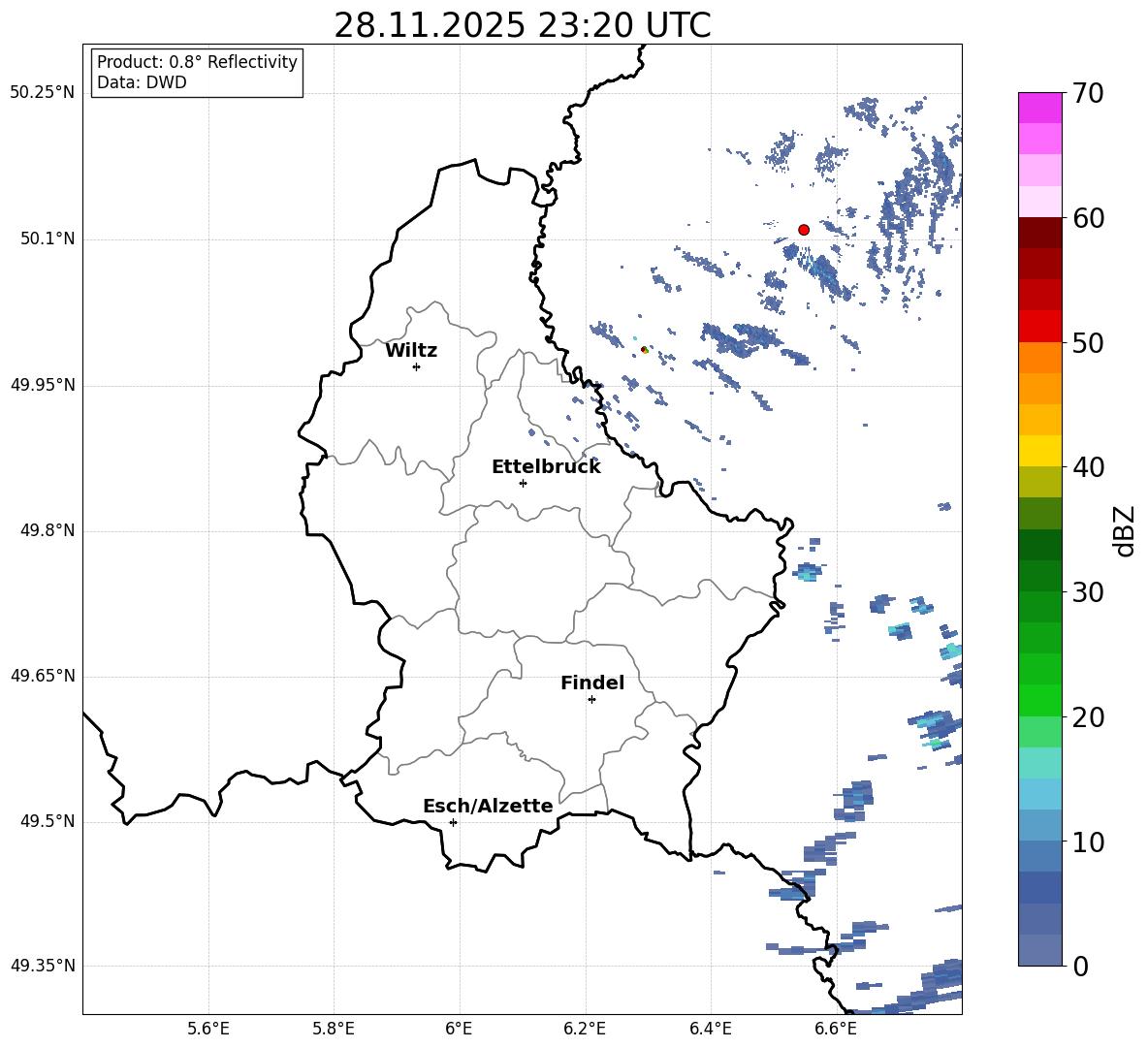Viewport: 1148px width, 1048px height.
Task: Click the small multicolored radar pixel near 6.3°E
Action: point(644,350)
